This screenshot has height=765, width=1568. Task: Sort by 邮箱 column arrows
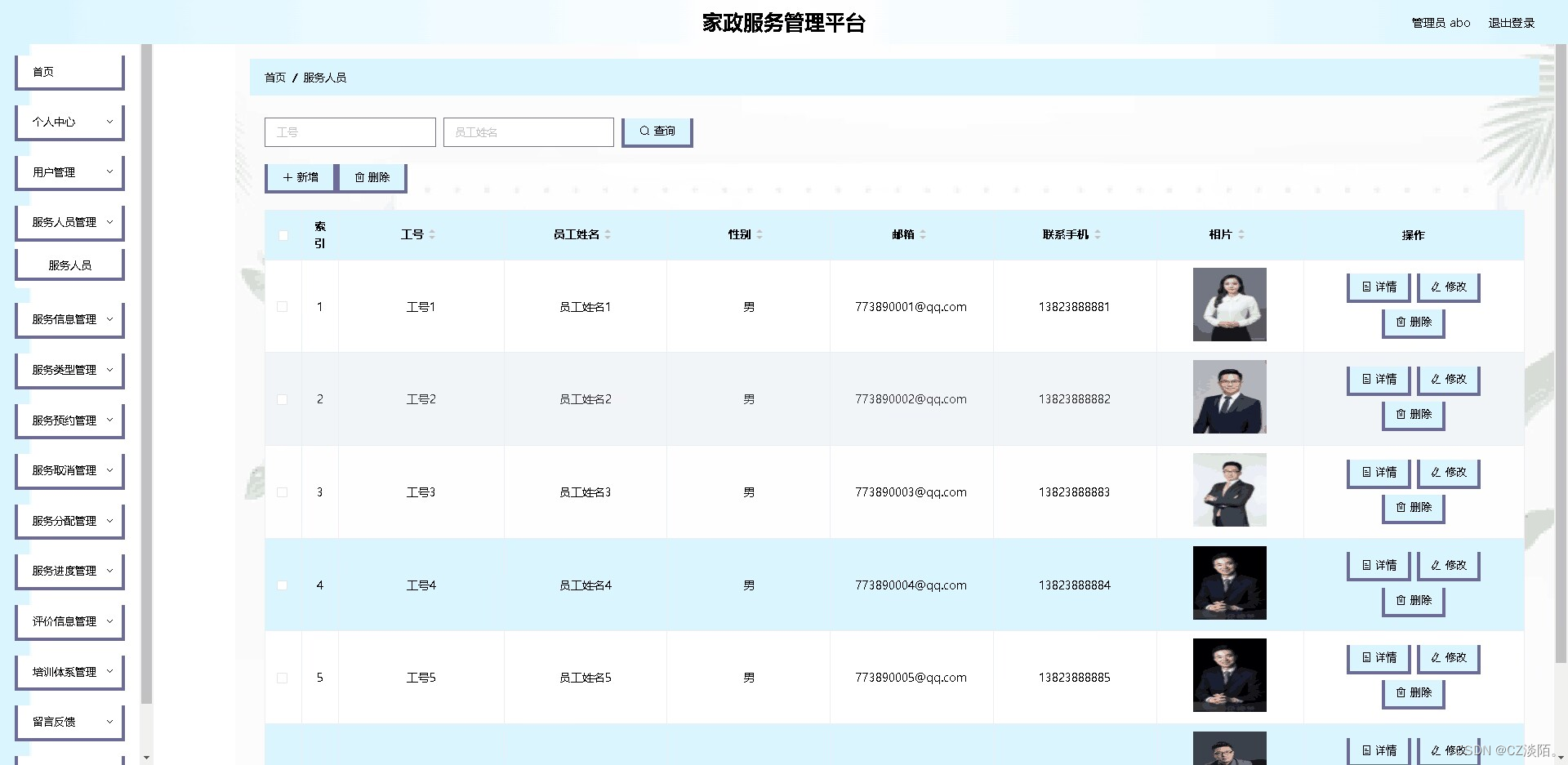(x=923, y=234)
